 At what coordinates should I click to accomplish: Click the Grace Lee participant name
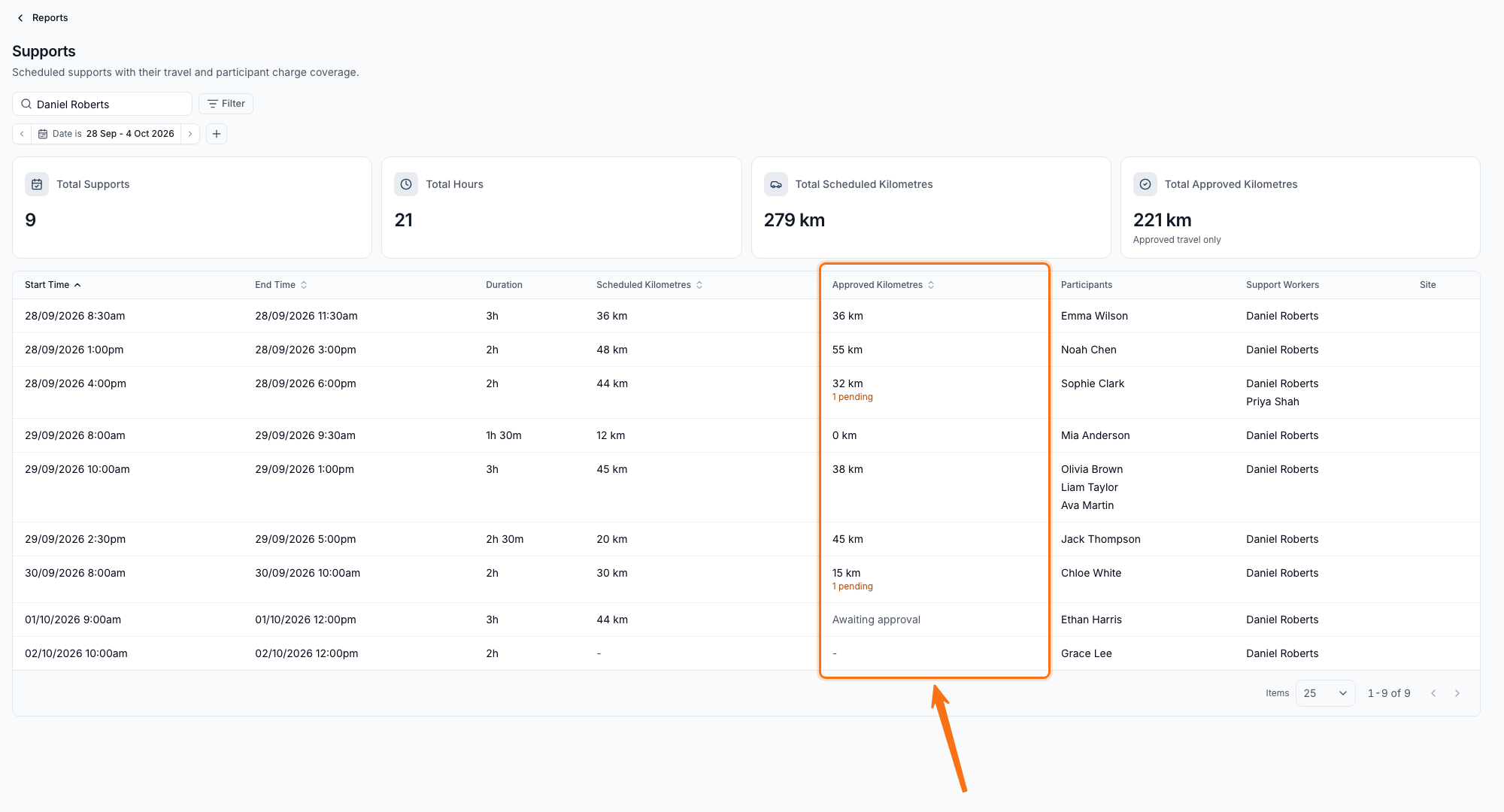(x=1086, y=653)
